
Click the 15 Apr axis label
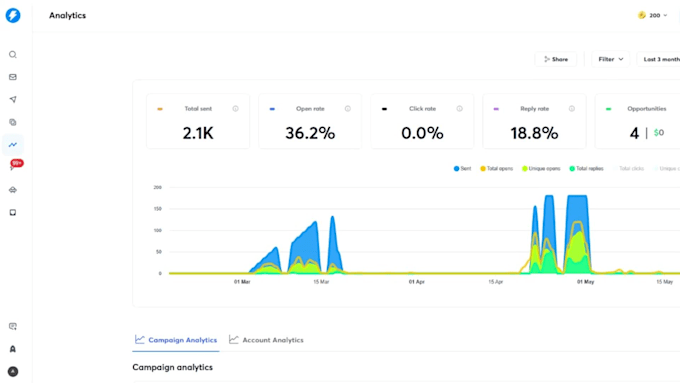point(496,282)
